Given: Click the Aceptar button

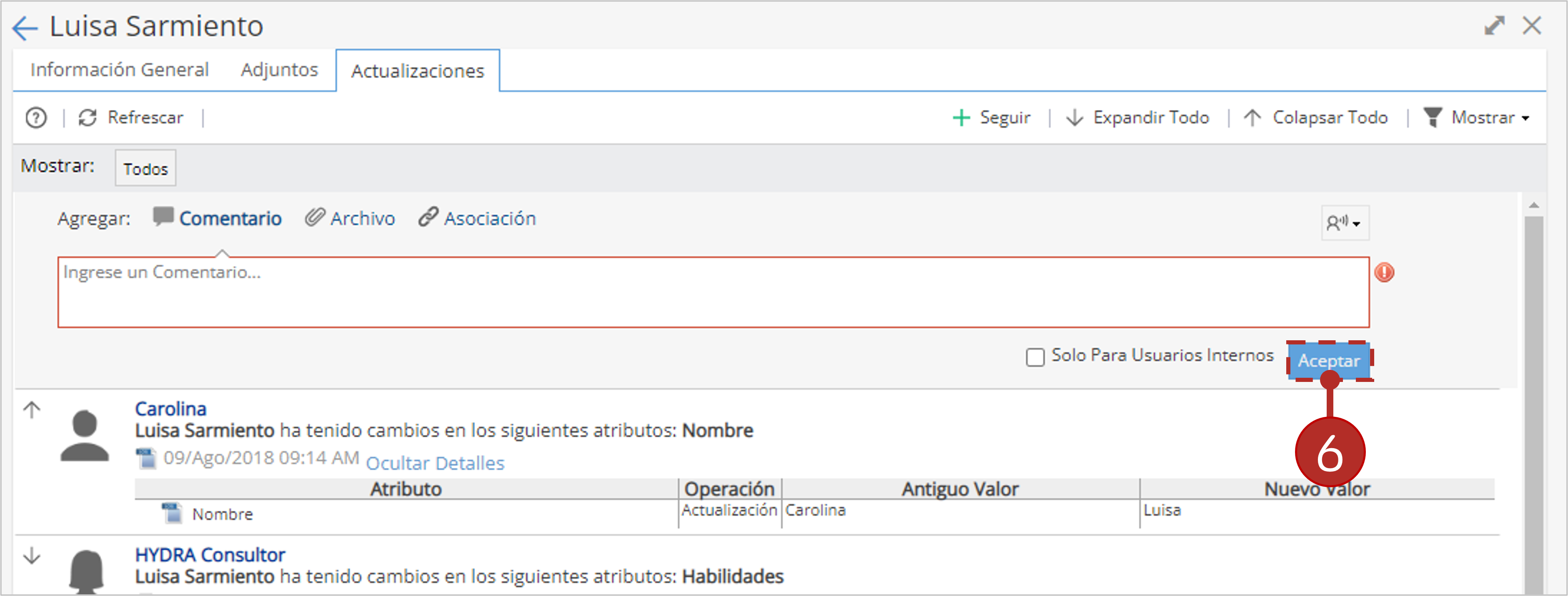Looking at the screenshot, I should [1329, 361].
